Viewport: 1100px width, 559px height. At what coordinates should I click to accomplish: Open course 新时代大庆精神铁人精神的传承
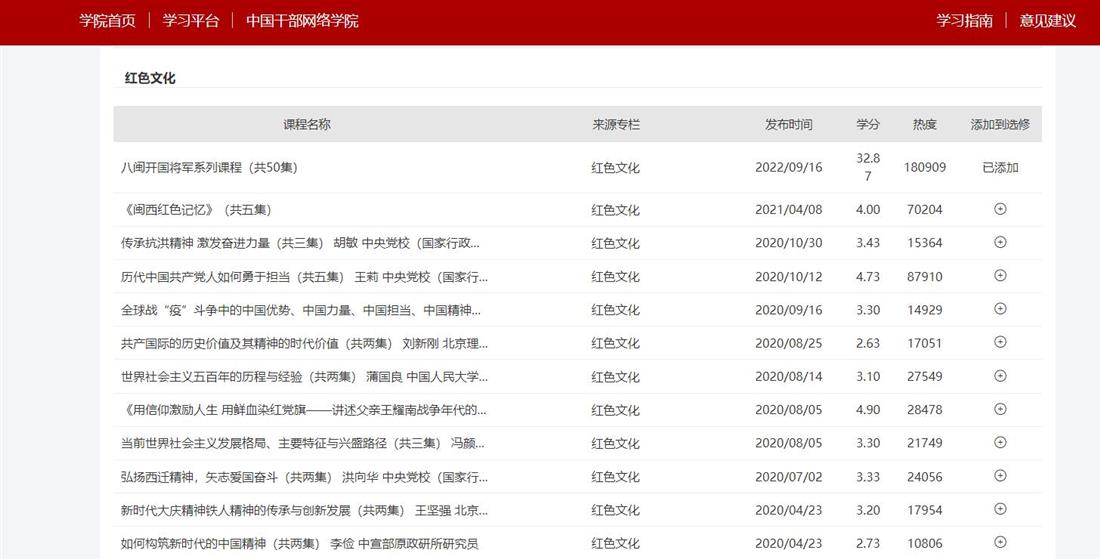(304, 510)
